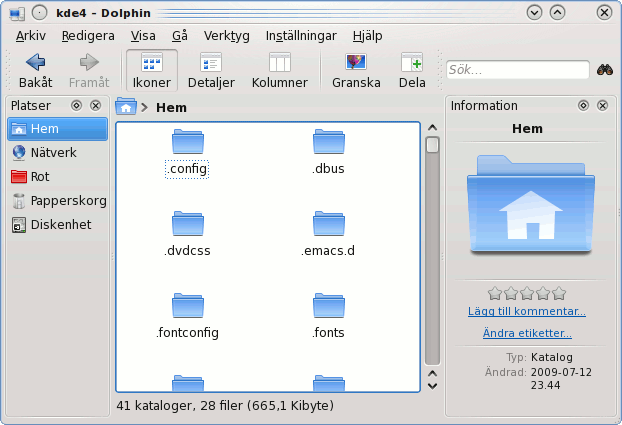Click the Bakåt back arrow button
The image size is (622, 425).
point(35,70)
